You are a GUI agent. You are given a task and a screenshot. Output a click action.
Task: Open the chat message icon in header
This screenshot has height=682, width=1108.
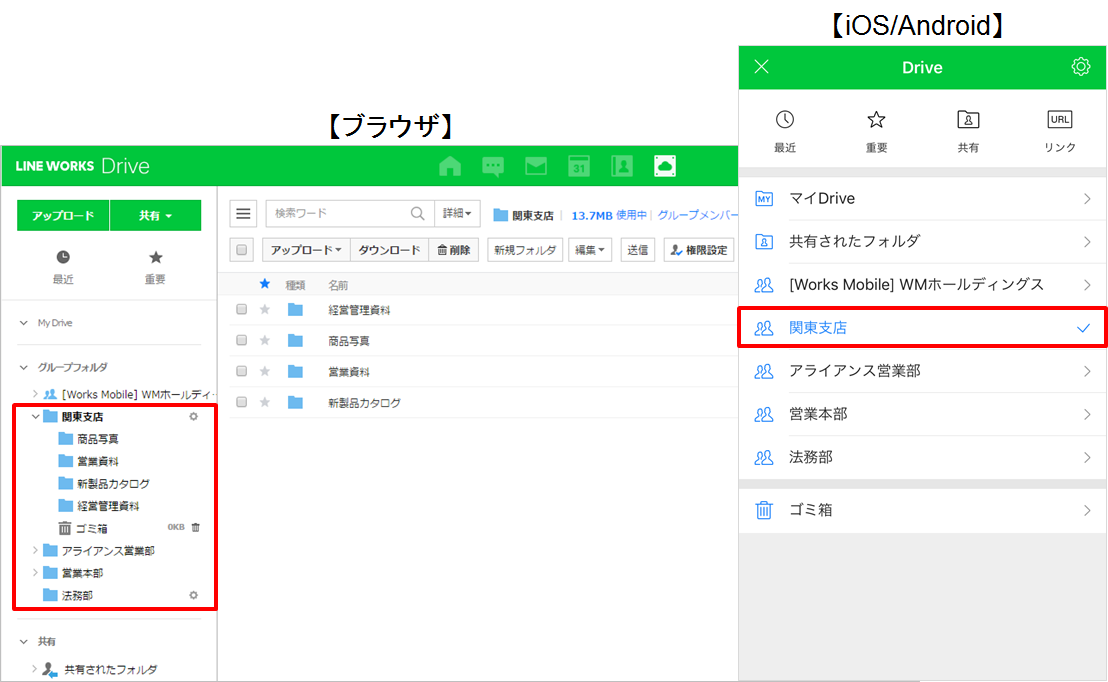(x=493, y=166)
